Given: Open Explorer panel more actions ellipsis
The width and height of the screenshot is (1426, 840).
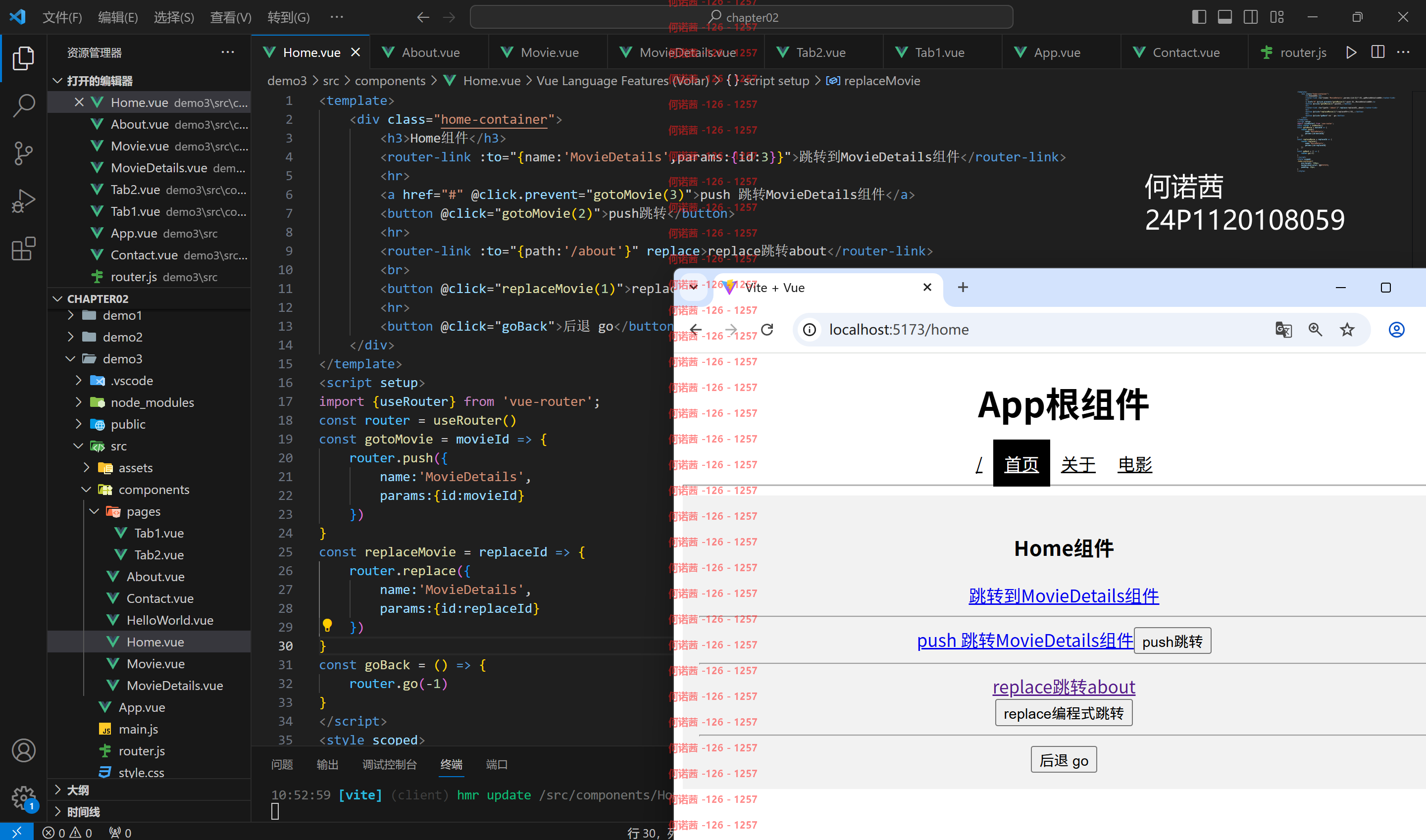Looking at the screenshot, I should click(228, 52).
